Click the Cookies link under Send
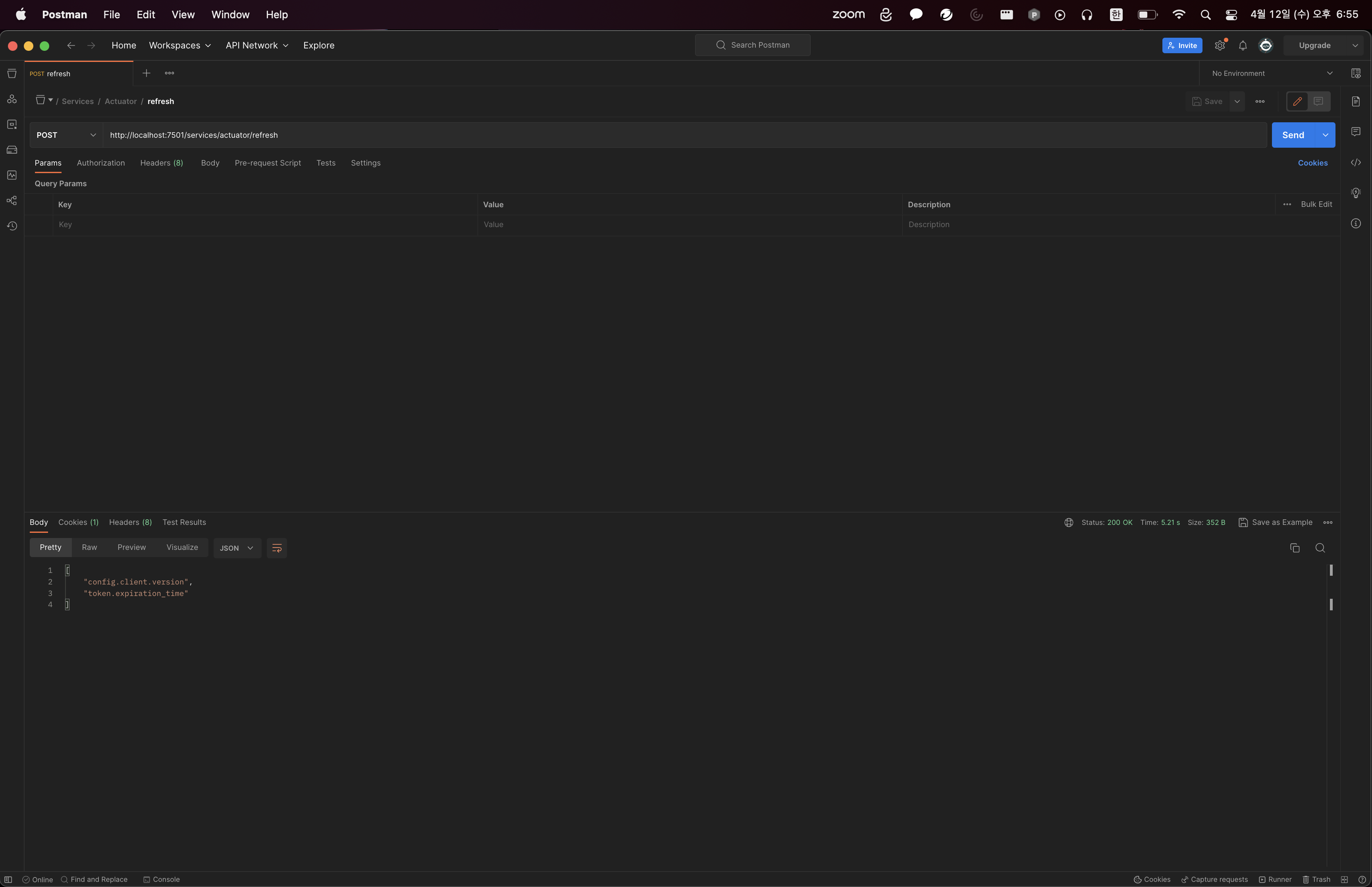Screen dimensions: 1372x887 pyautogui.click(x=1312, y=163)
